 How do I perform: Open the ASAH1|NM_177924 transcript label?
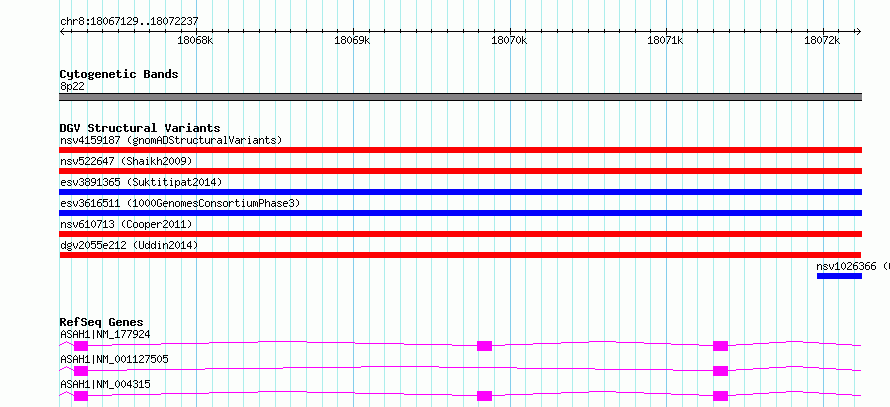(x=105, y=334)
